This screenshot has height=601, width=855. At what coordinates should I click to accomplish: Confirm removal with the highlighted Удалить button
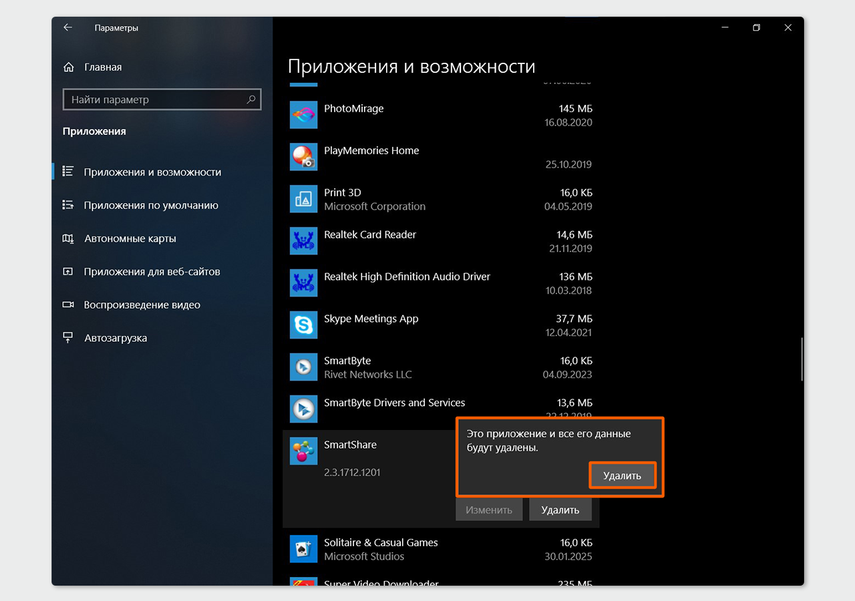pyautogui.click(x=622, y=475)
